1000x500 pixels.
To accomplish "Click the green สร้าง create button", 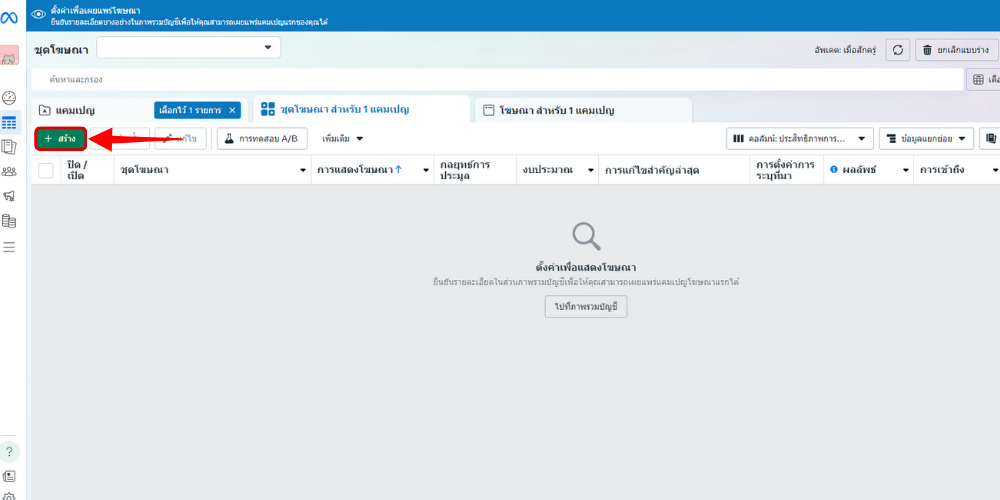I will click(x=61, y=139).
